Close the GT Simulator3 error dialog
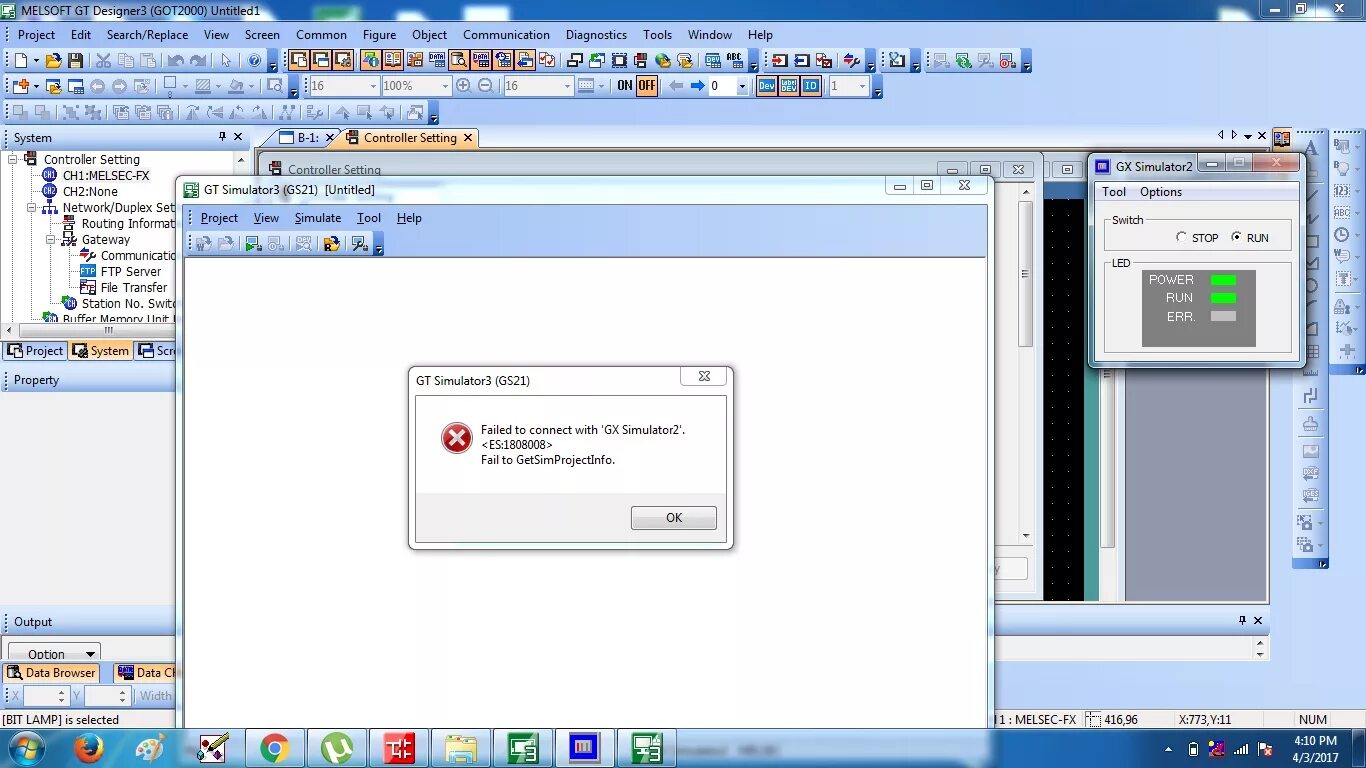 point(704,376)
